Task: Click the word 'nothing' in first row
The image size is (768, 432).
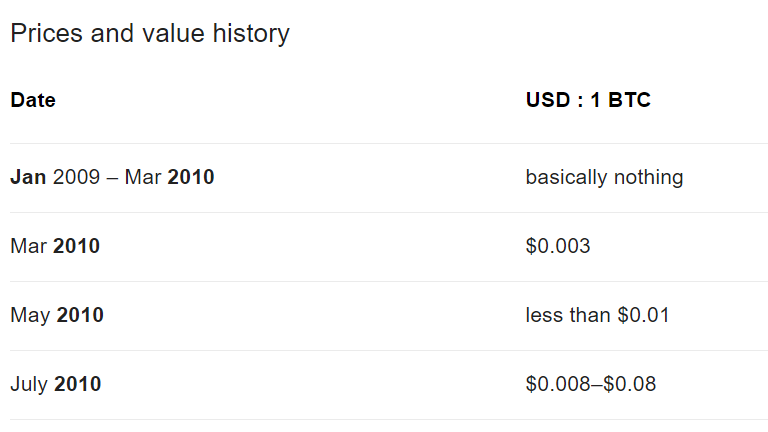Action: click(x=648, y=177)
